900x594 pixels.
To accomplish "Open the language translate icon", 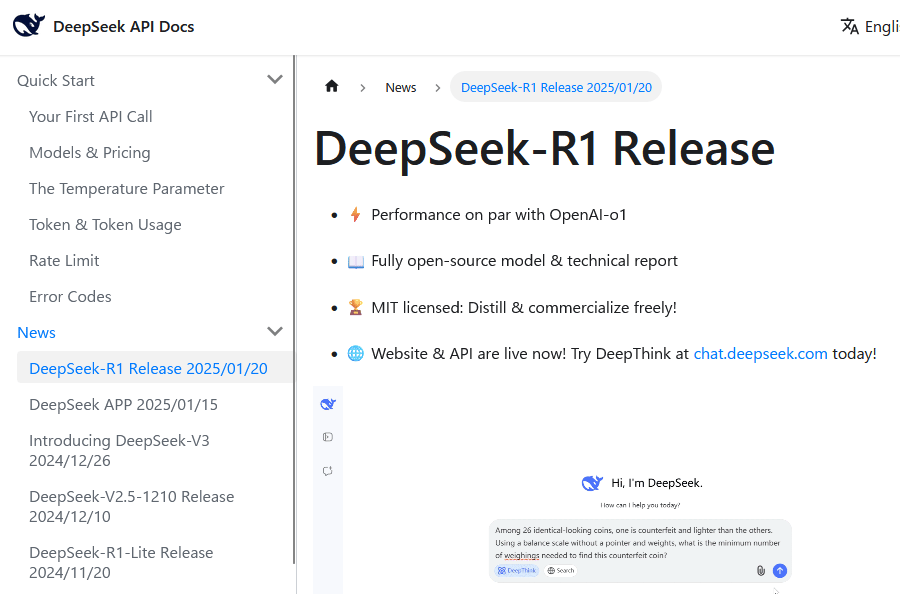I will [849, 26].
